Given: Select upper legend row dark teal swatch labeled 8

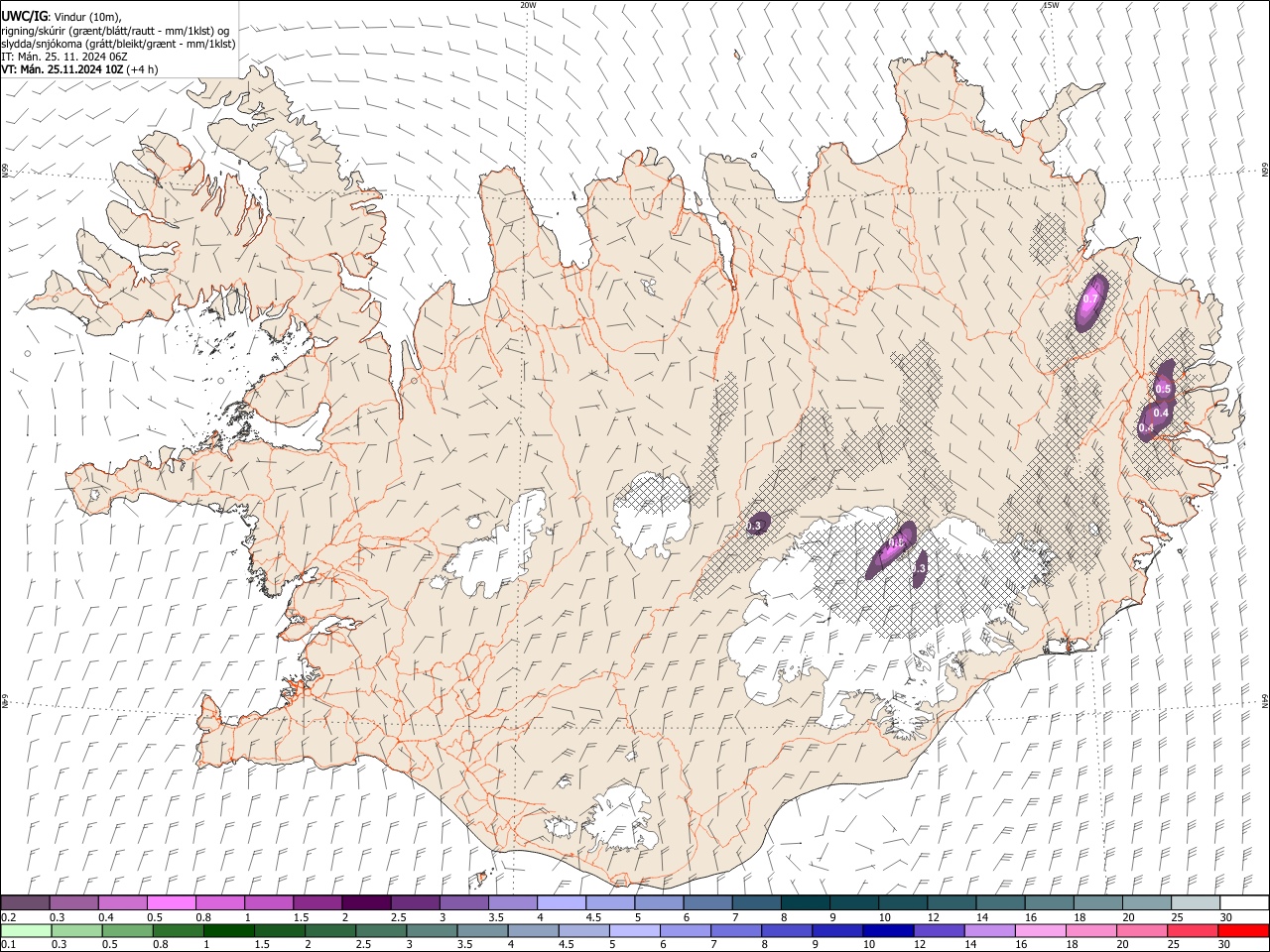Looking at the screenshot, I should pos(806,902).
